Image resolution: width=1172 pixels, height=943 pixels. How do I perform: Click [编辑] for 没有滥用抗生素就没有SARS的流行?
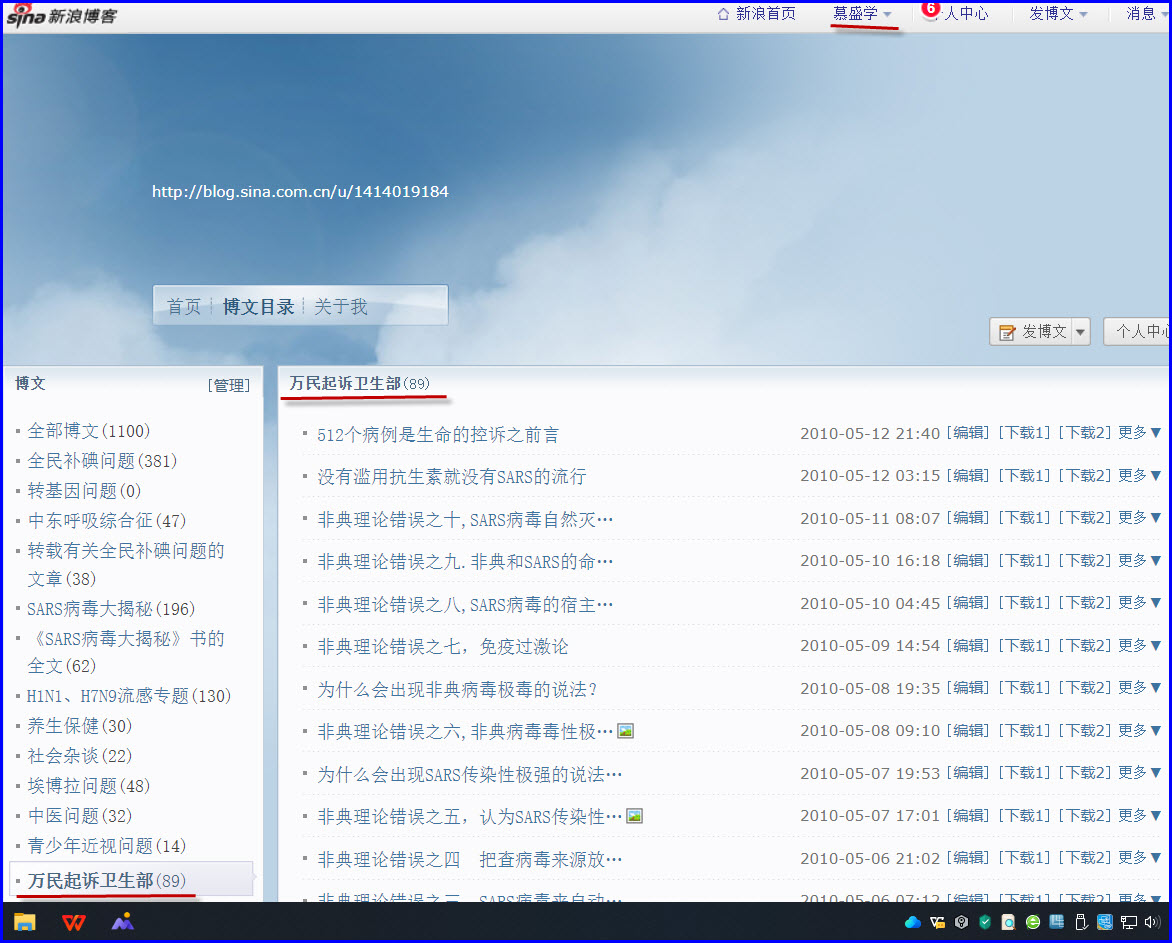point(969,476)
